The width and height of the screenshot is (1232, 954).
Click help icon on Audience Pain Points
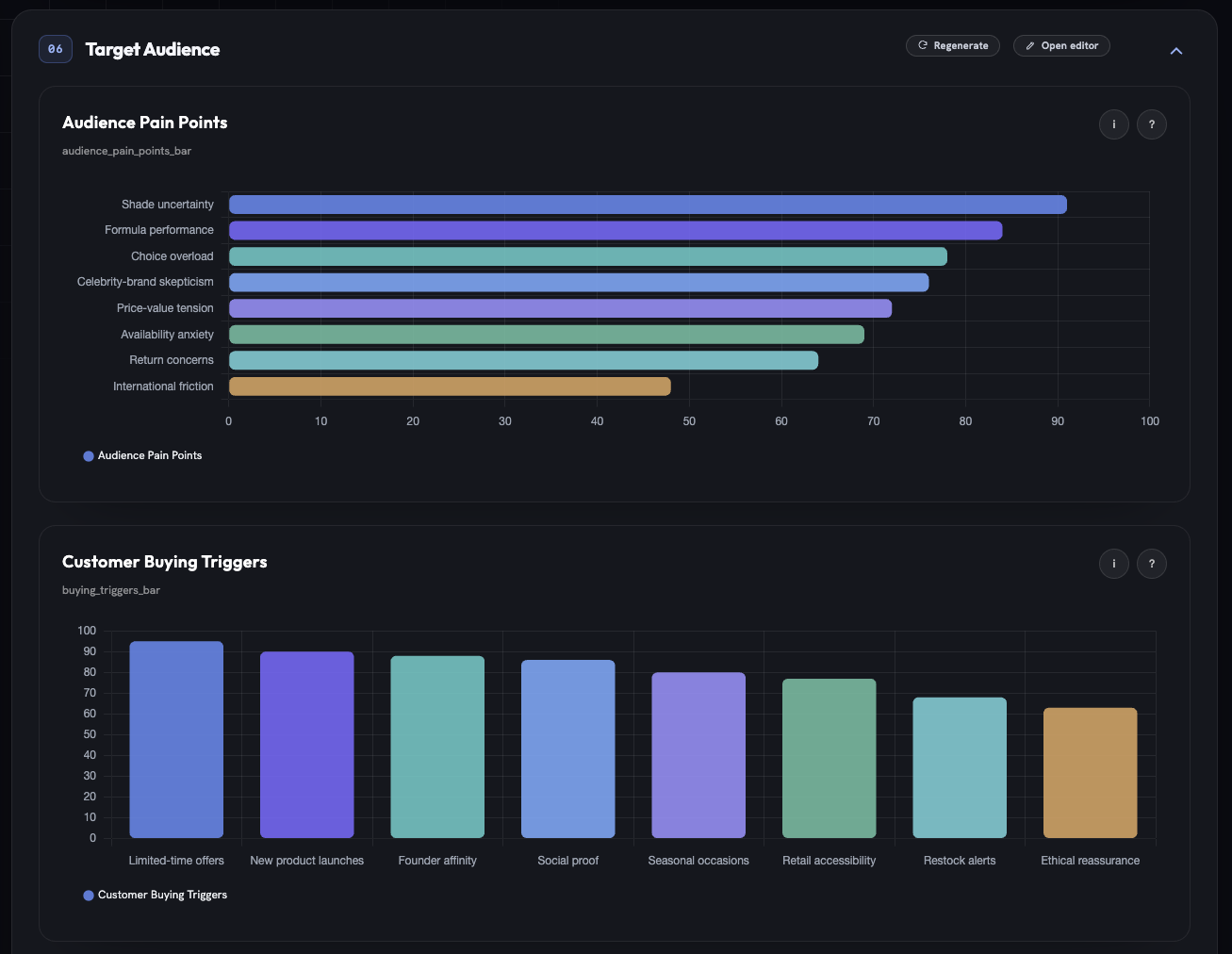pos(1151,124)
